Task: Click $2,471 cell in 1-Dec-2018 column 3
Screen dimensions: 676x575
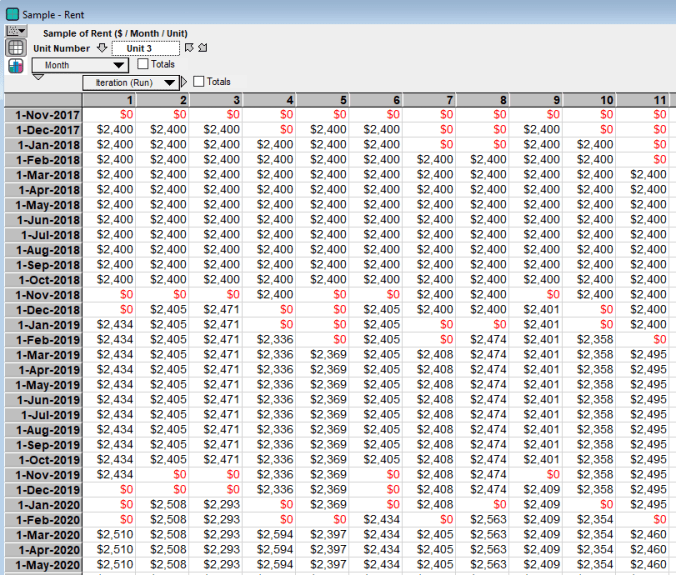Action: point(216,309)
